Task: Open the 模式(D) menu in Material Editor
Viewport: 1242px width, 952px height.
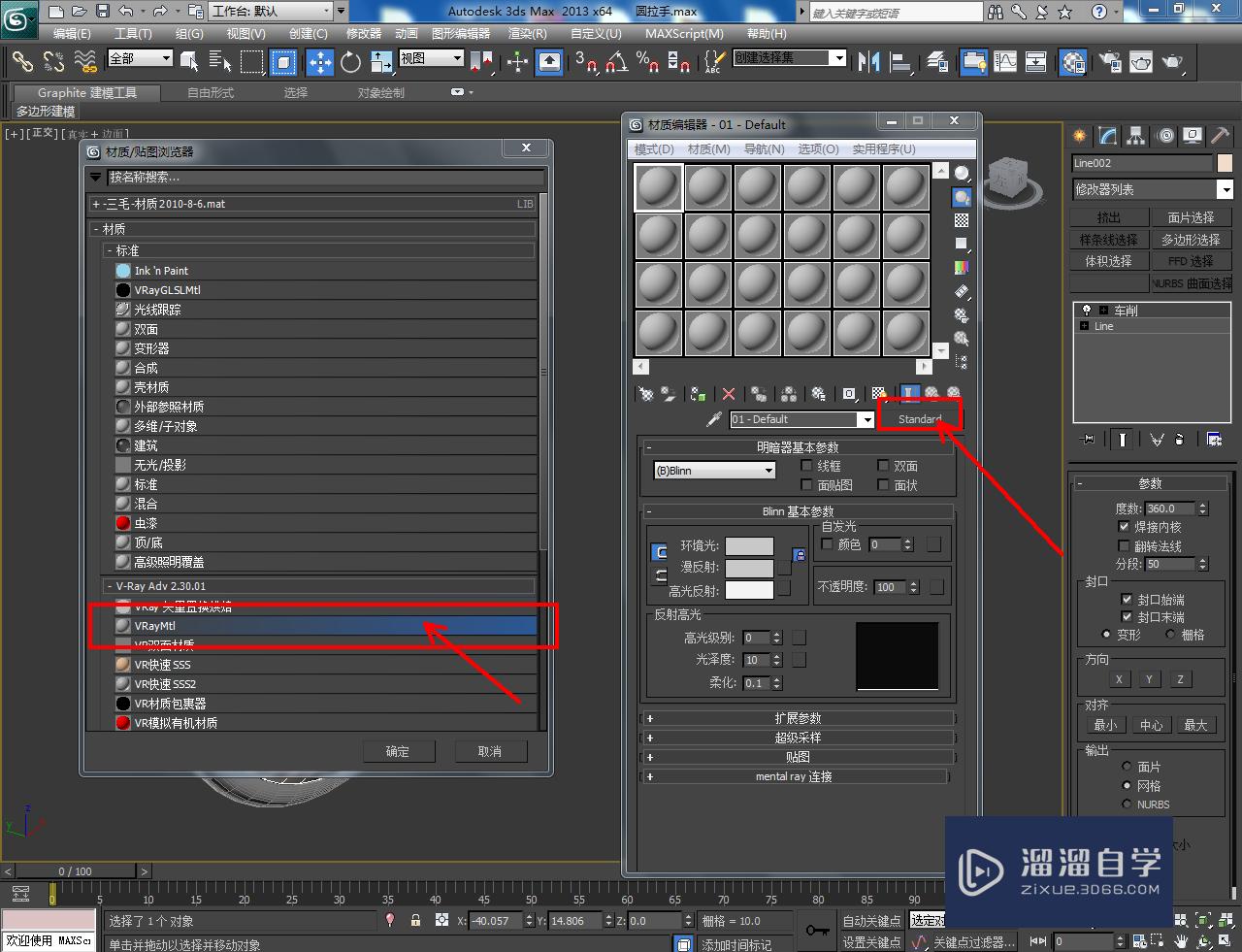Action: (654, 148)
